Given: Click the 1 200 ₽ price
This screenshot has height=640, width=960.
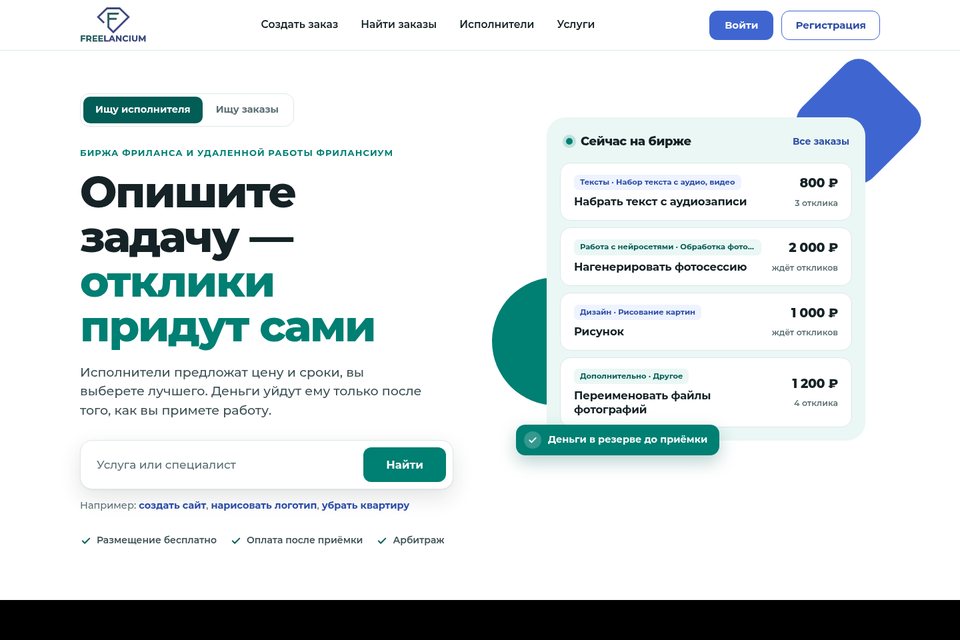Looking at the screenshot, I should (x=815, y=384).
